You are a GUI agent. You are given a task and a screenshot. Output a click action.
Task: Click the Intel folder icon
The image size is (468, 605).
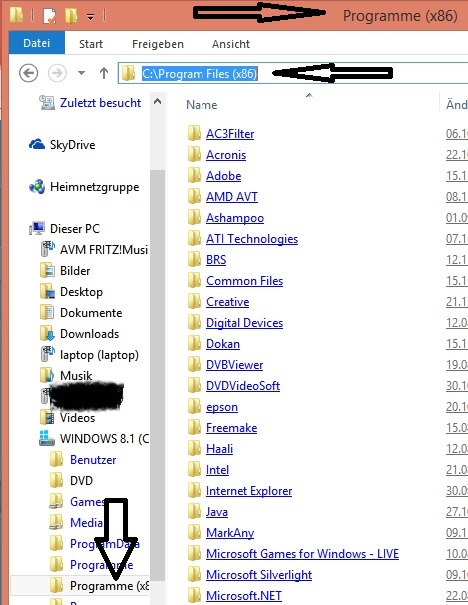[x=194, y=470]
